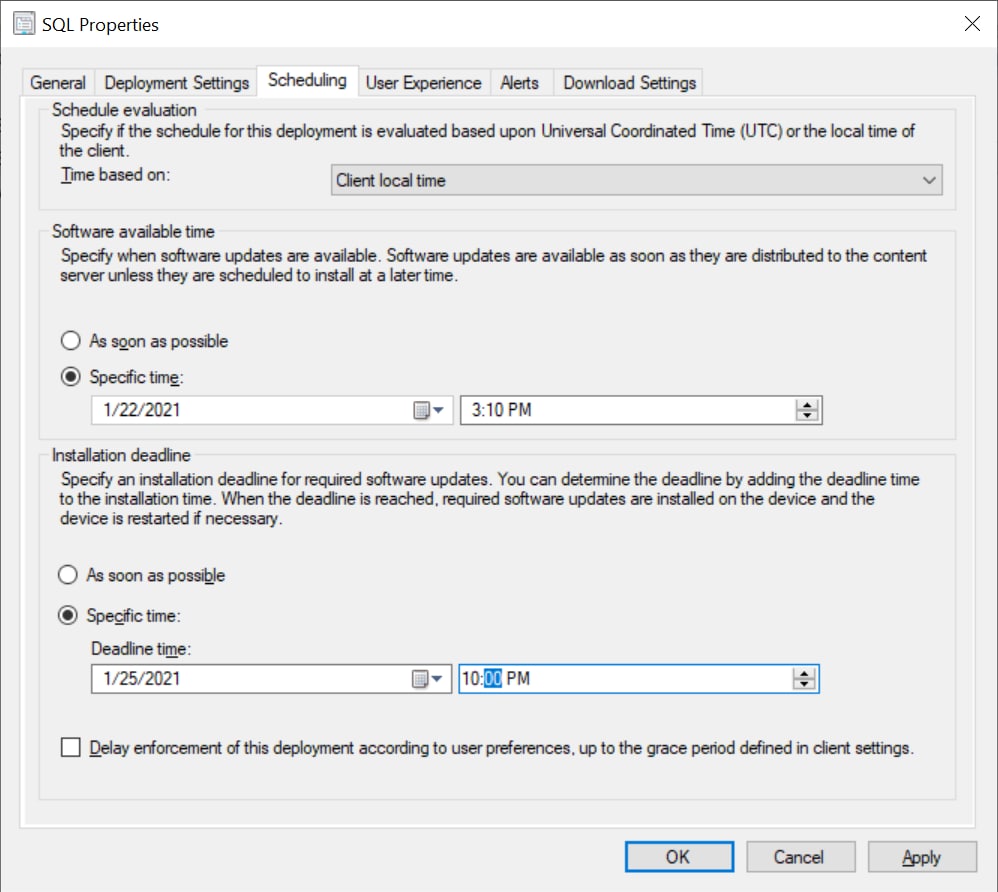Click the 'Schedule evaluation' group heading
Screen dimensions: 998x892
pyautogui.click(x=124, y=110)
